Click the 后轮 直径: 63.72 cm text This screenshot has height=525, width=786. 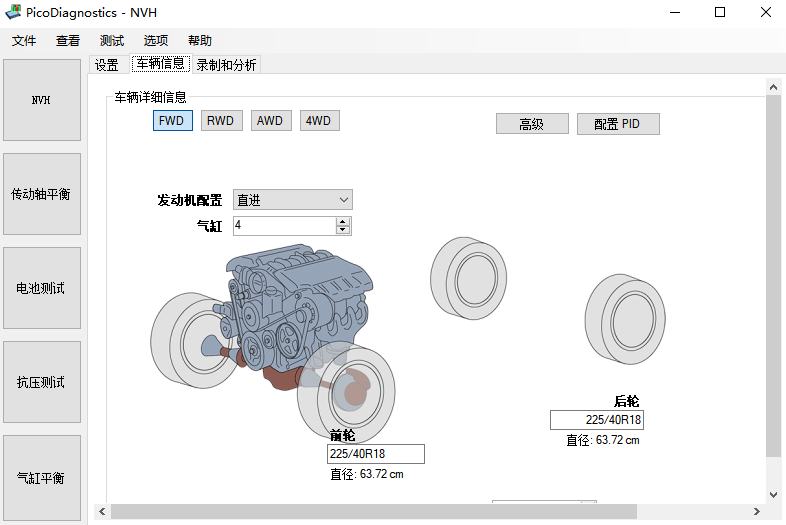coord(603,440)
